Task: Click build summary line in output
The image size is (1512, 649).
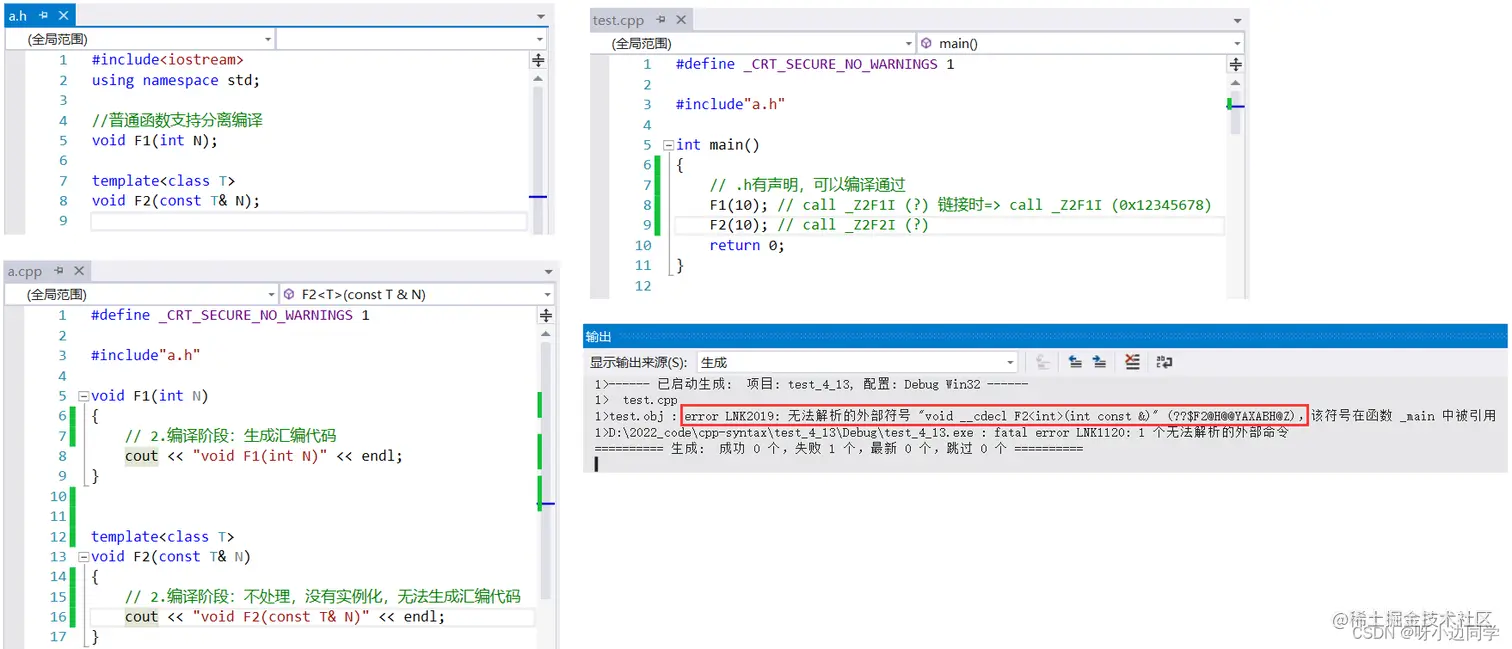Action: point(838,449)
